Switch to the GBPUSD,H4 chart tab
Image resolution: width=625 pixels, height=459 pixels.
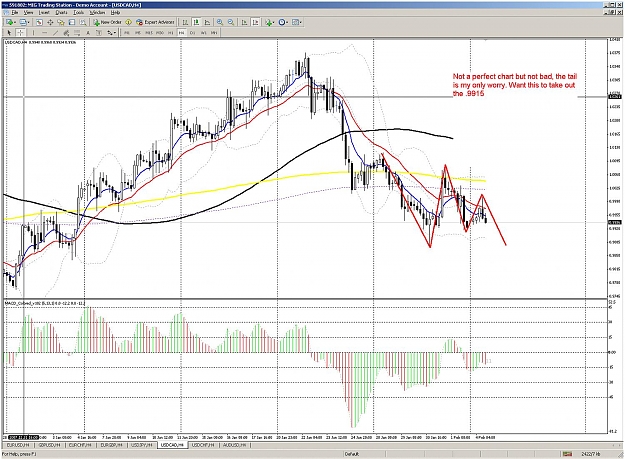50,445
